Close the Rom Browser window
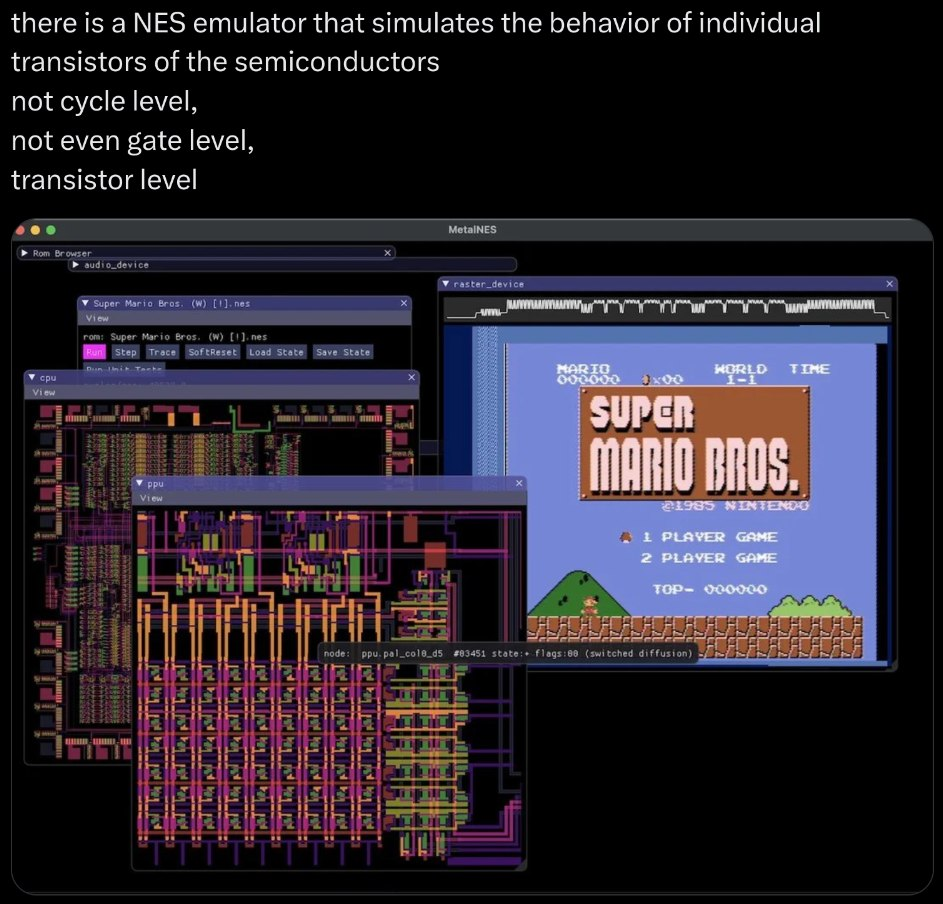Viewport: 943px width, 904px height. [x=387, y=253]
